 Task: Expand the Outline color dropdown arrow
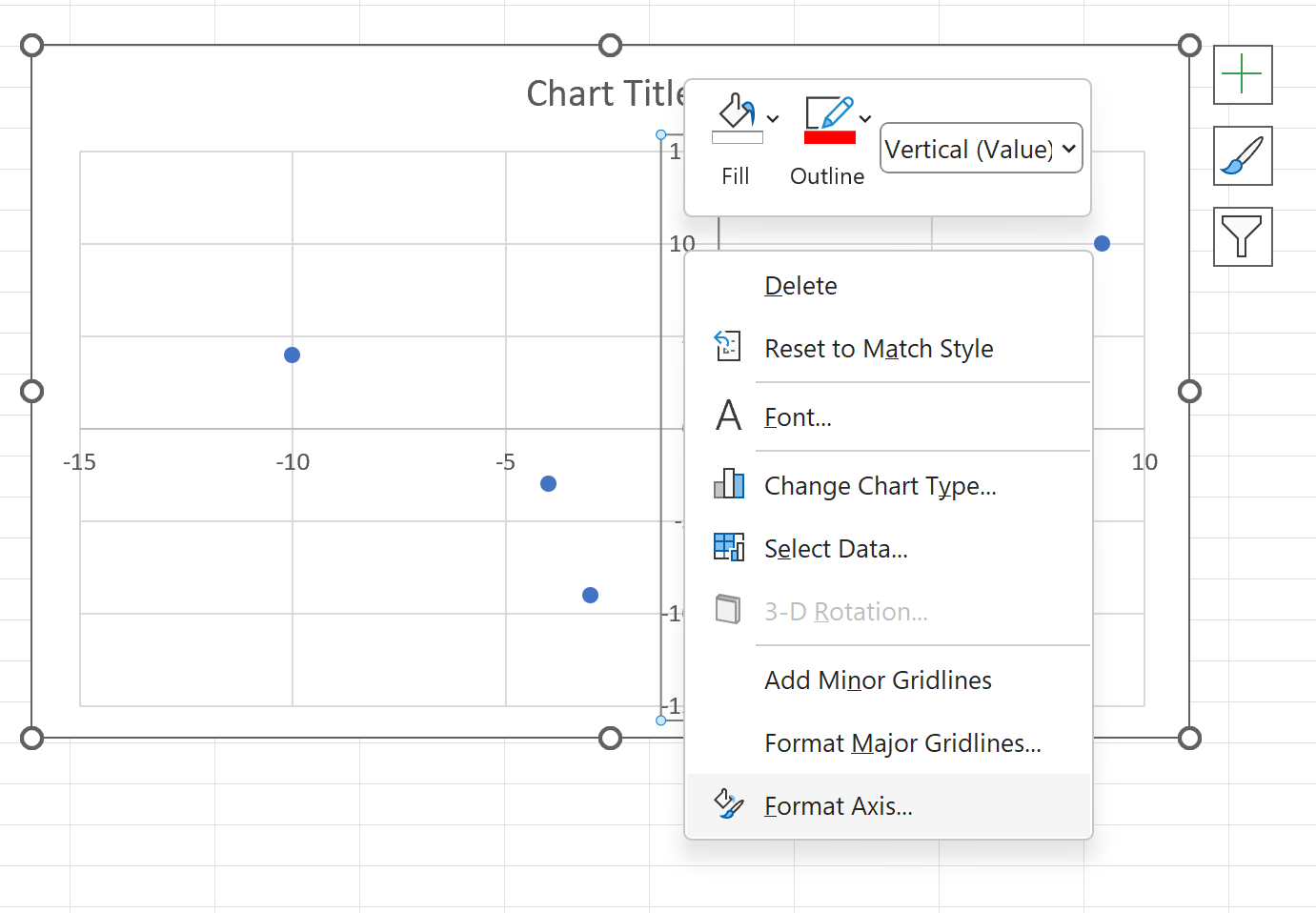pyautogui.click(x=865, y=119)
